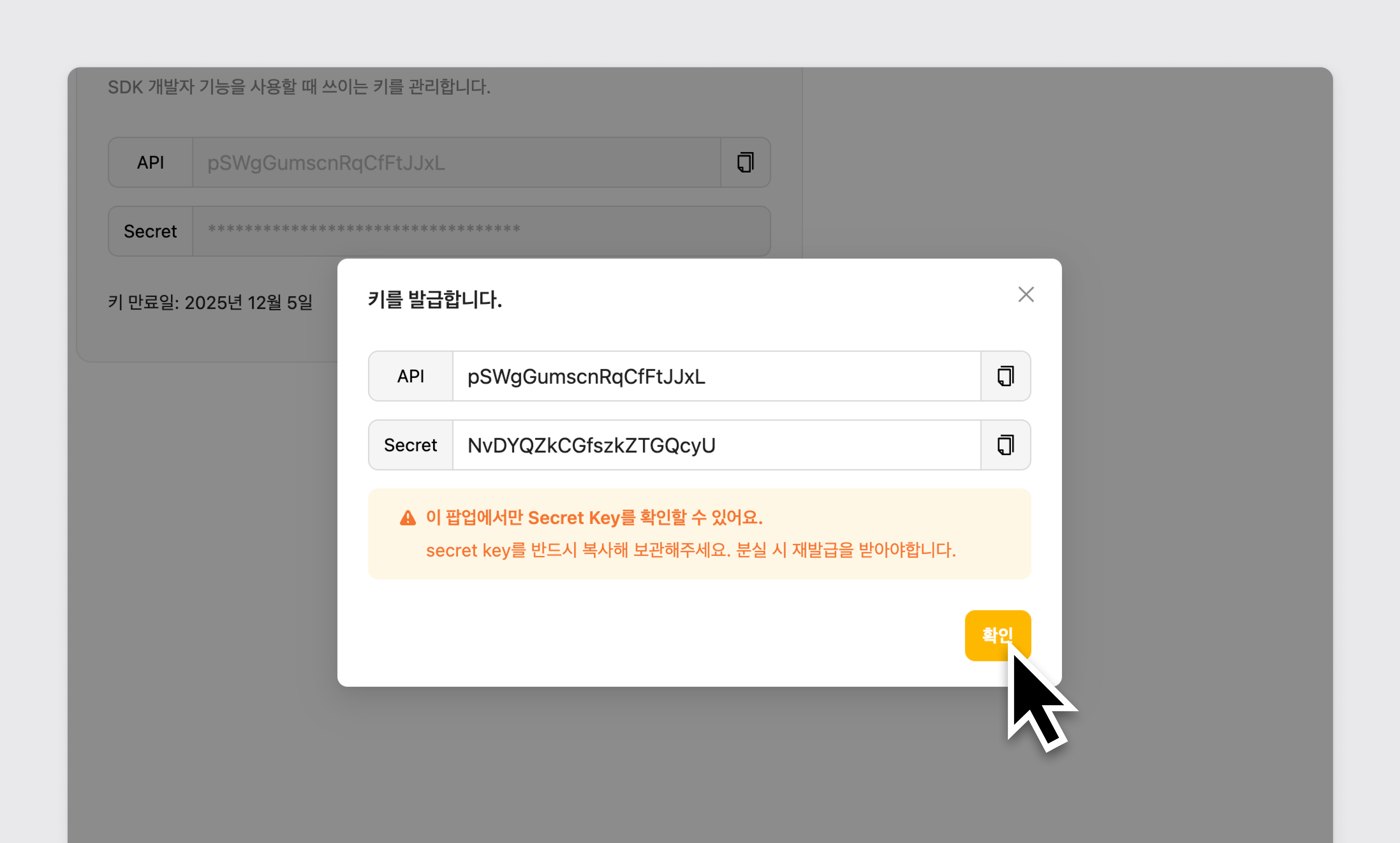
Task: Click the background panel API label
Action: [x=150, y=163]
